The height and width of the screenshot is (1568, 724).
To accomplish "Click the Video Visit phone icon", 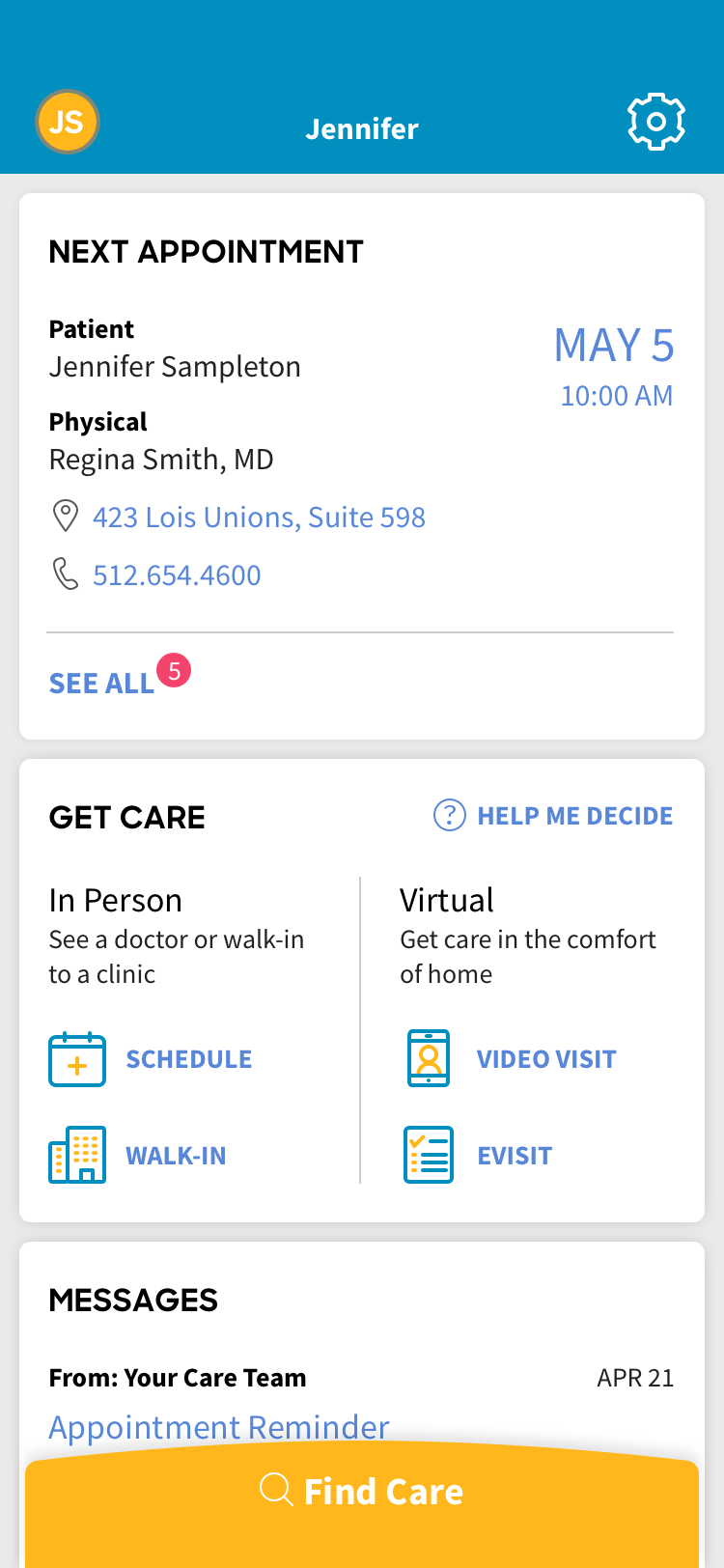I will 429,1058.
